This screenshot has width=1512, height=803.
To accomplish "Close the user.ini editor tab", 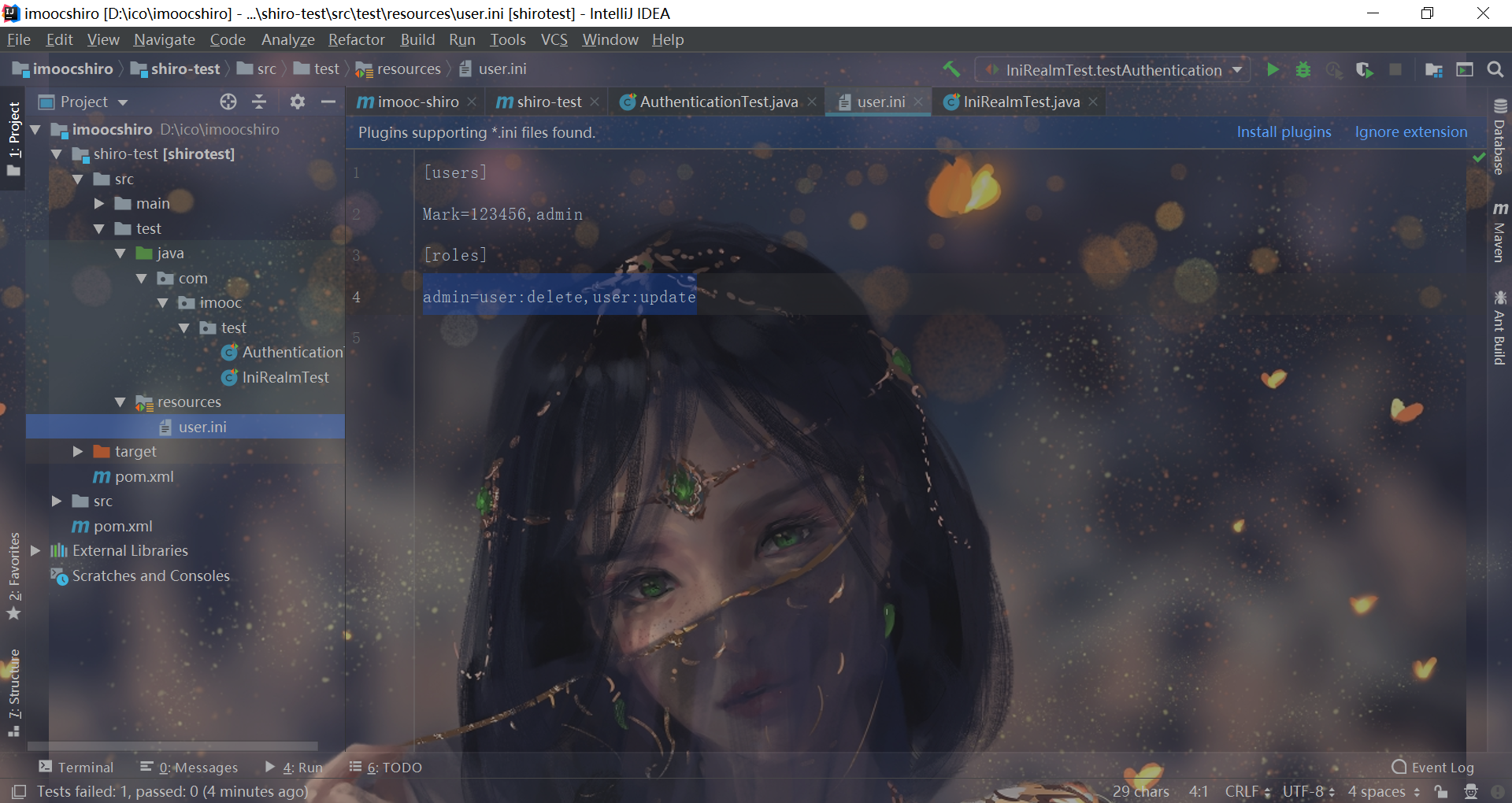I will 918,102.
